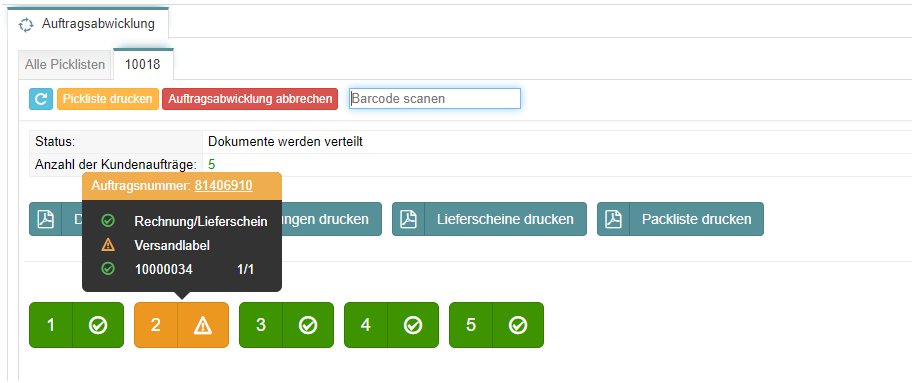Click checkmark icon of order box 5
The height and width of the screenshot is (383, 914).
pos(518,325)
